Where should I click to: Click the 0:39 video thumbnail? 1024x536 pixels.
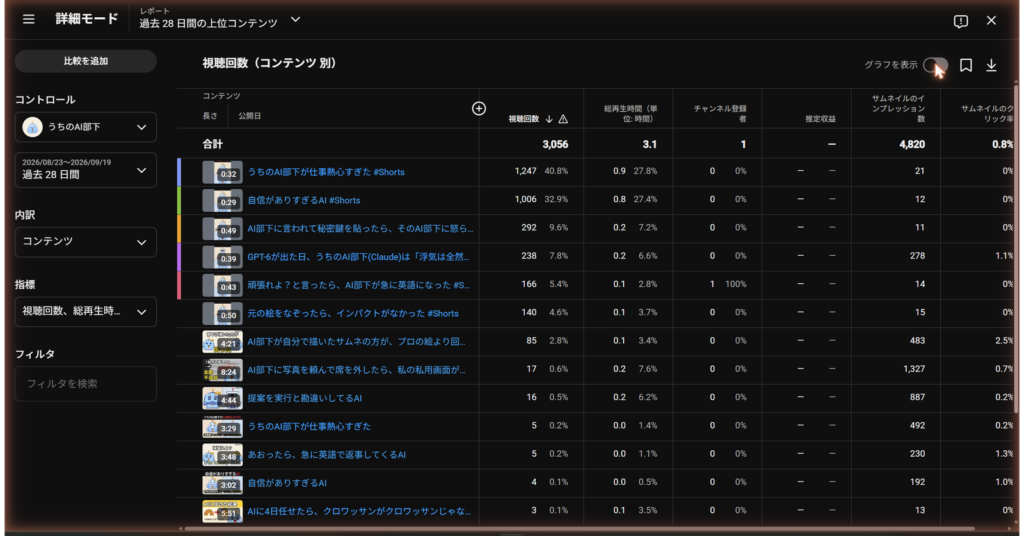click(x=222, y=257)
